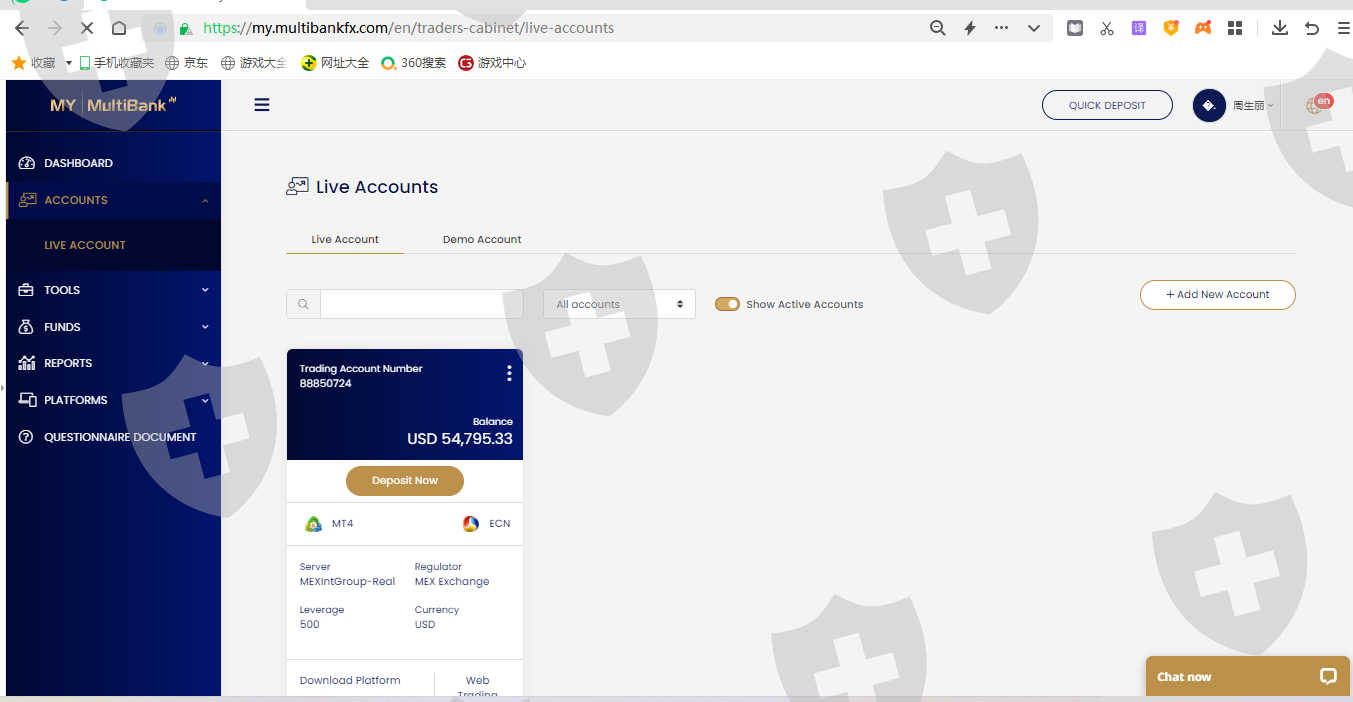The width and height of the screenshot is (1353, 702).
Task: Click the Deposit Now button
Action: (405, 480)
